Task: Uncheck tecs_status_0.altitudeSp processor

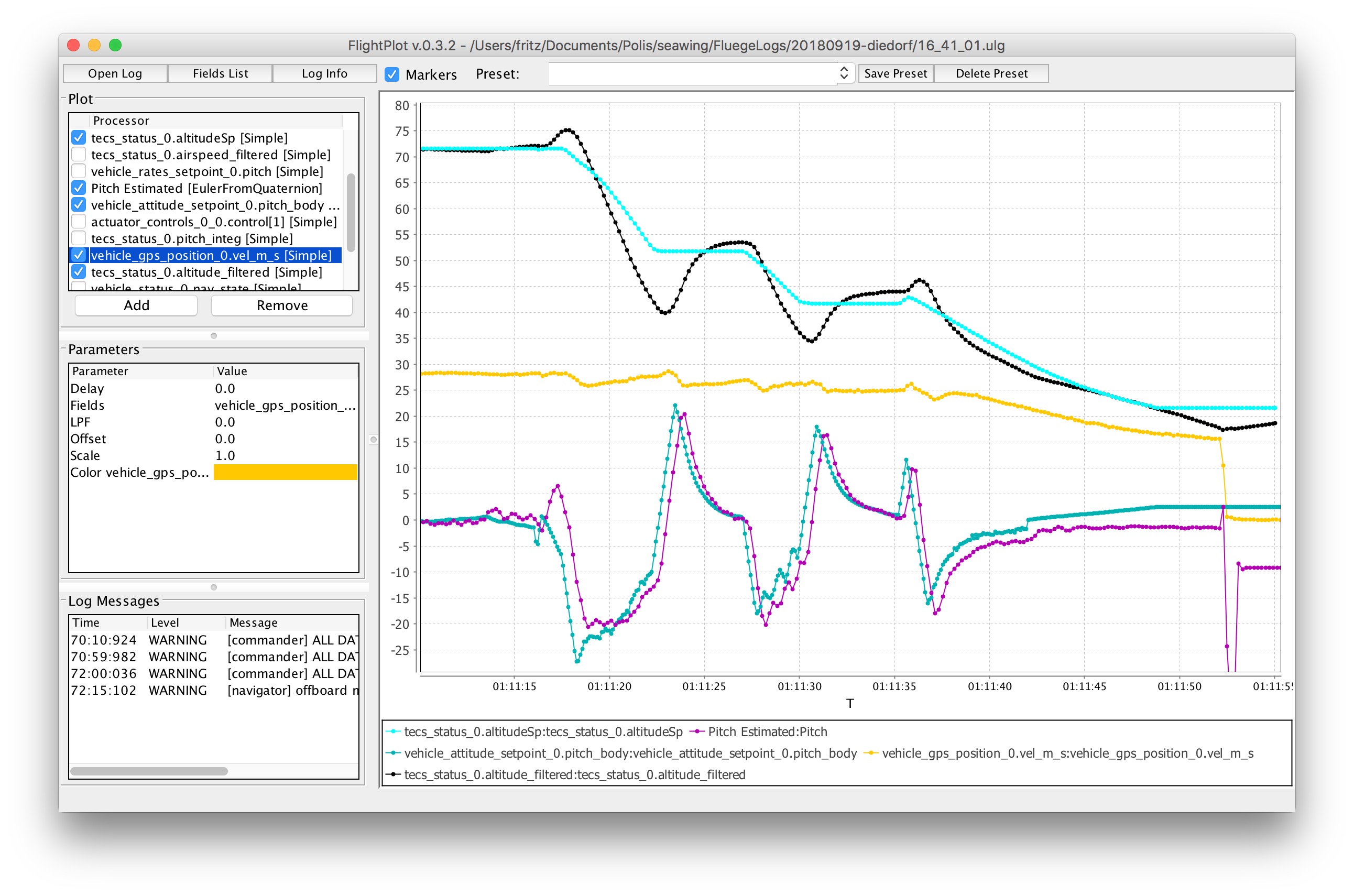Action: coord(79,138)
